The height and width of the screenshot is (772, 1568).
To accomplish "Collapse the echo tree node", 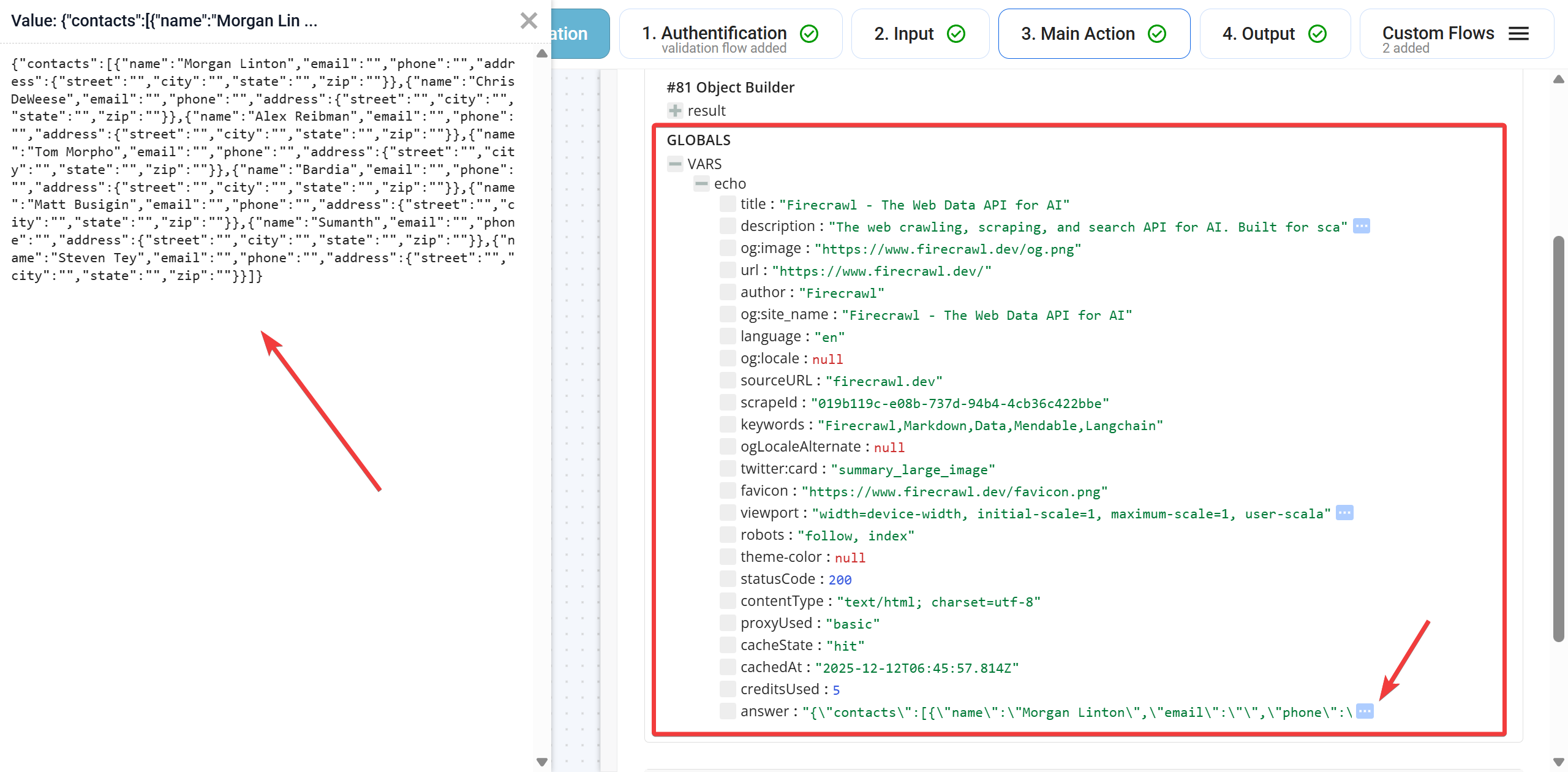I will [x=702, y=183].
